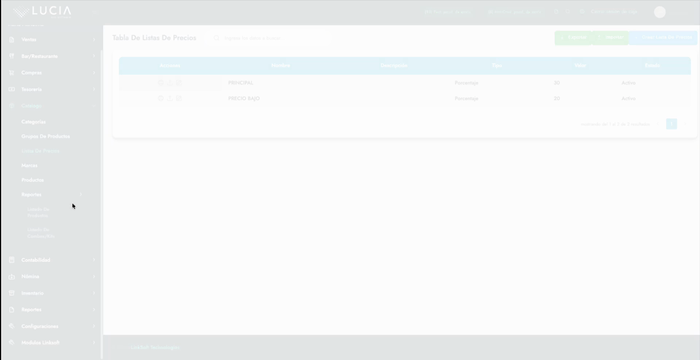Click the first action icon in PRINCIPAL row
Image resolution: width=700 pixels, height=360 pixels.
(x=161, y=83)
